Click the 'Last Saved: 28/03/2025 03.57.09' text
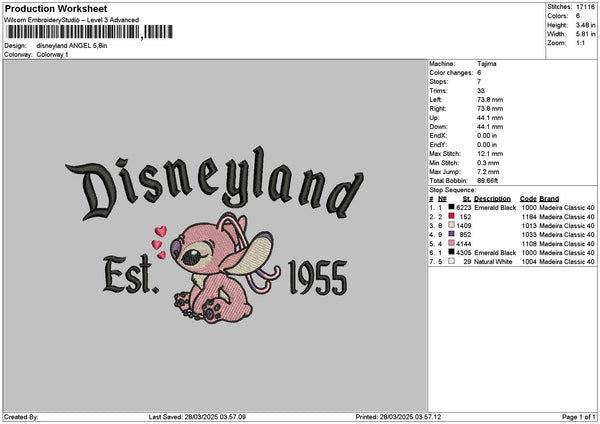The image size is (600, 424). point(197,417)
